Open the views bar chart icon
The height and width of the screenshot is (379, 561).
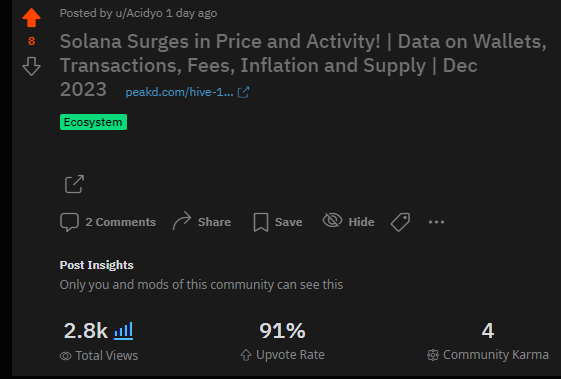tap(123, 330)
